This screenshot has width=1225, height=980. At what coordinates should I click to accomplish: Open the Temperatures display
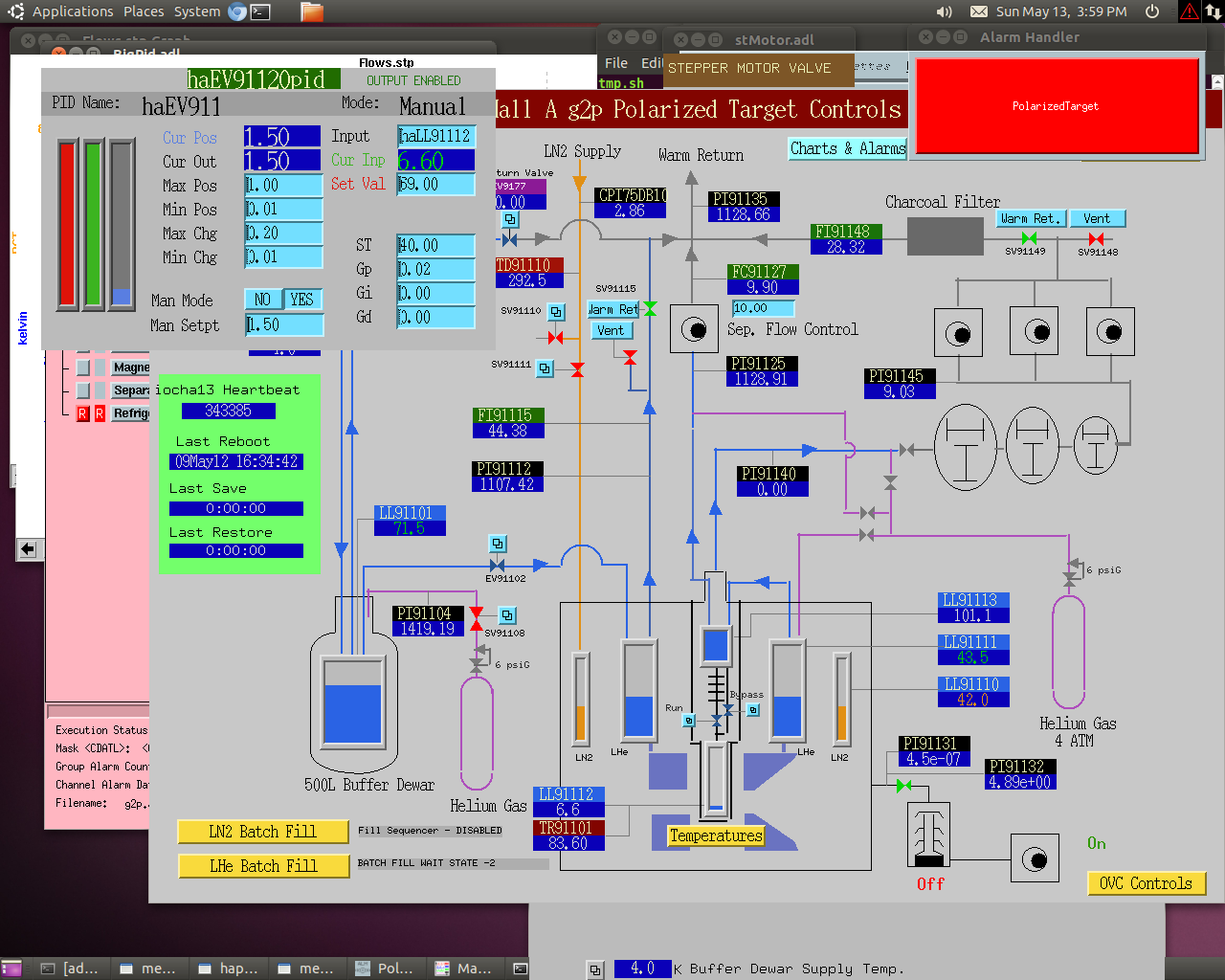click(x=716, y=835)
